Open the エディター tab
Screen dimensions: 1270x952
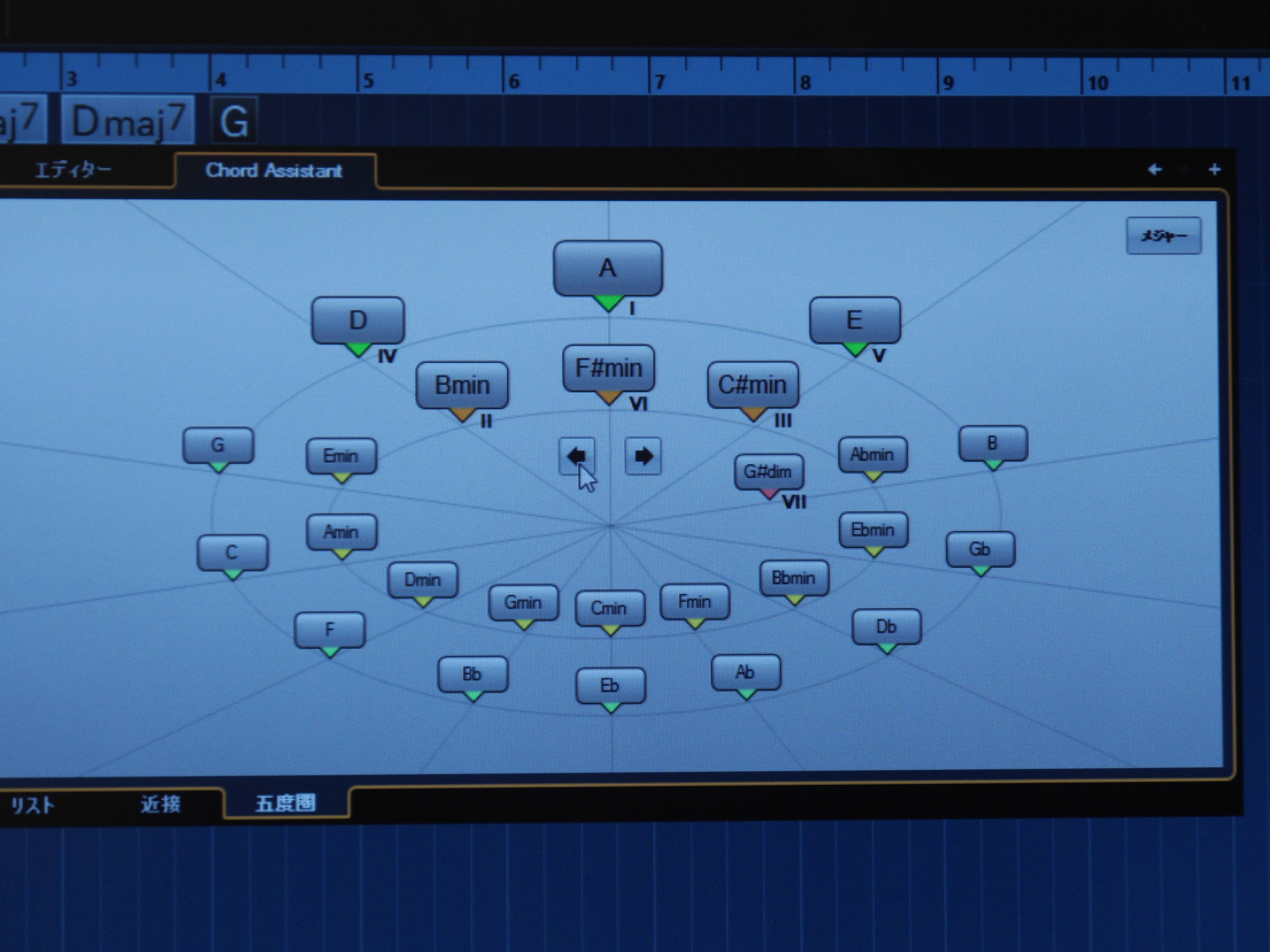coord(74,170)
